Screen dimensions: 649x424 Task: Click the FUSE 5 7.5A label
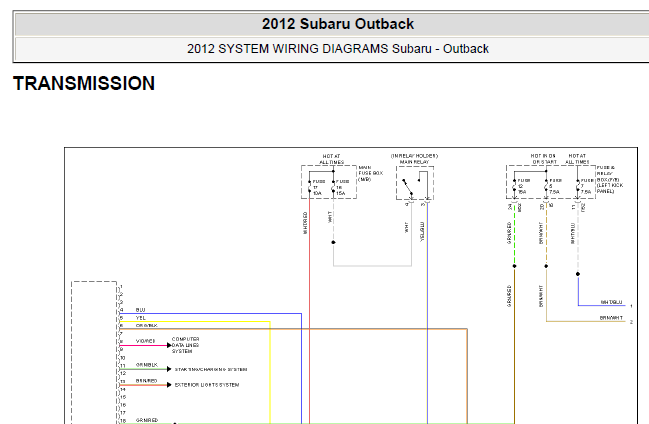(555, 186)
